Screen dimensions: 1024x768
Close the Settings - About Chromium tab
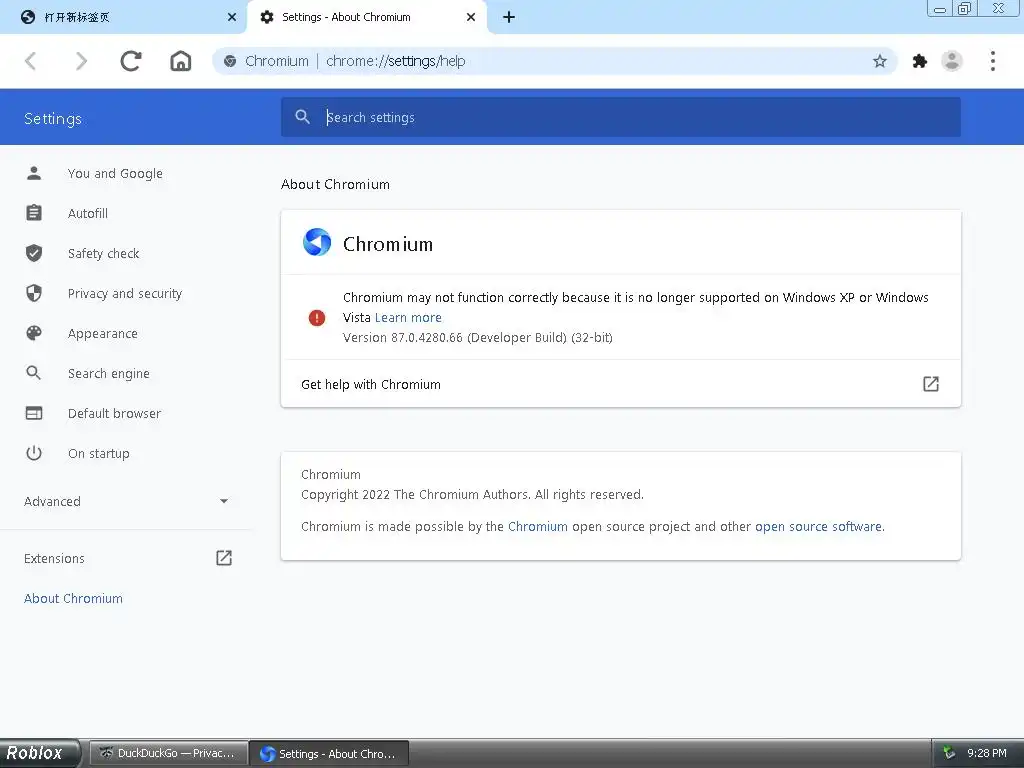pos(471,17)
